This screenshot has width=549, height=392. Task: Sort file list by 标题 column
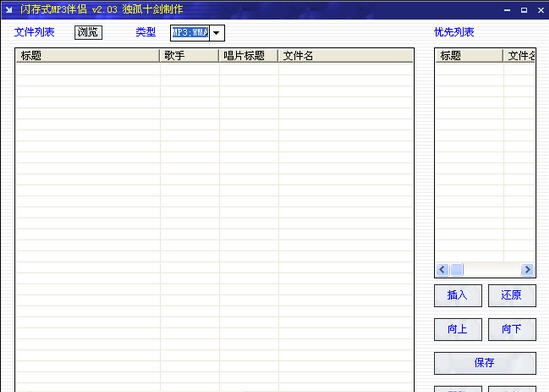[x=88, y=56]
